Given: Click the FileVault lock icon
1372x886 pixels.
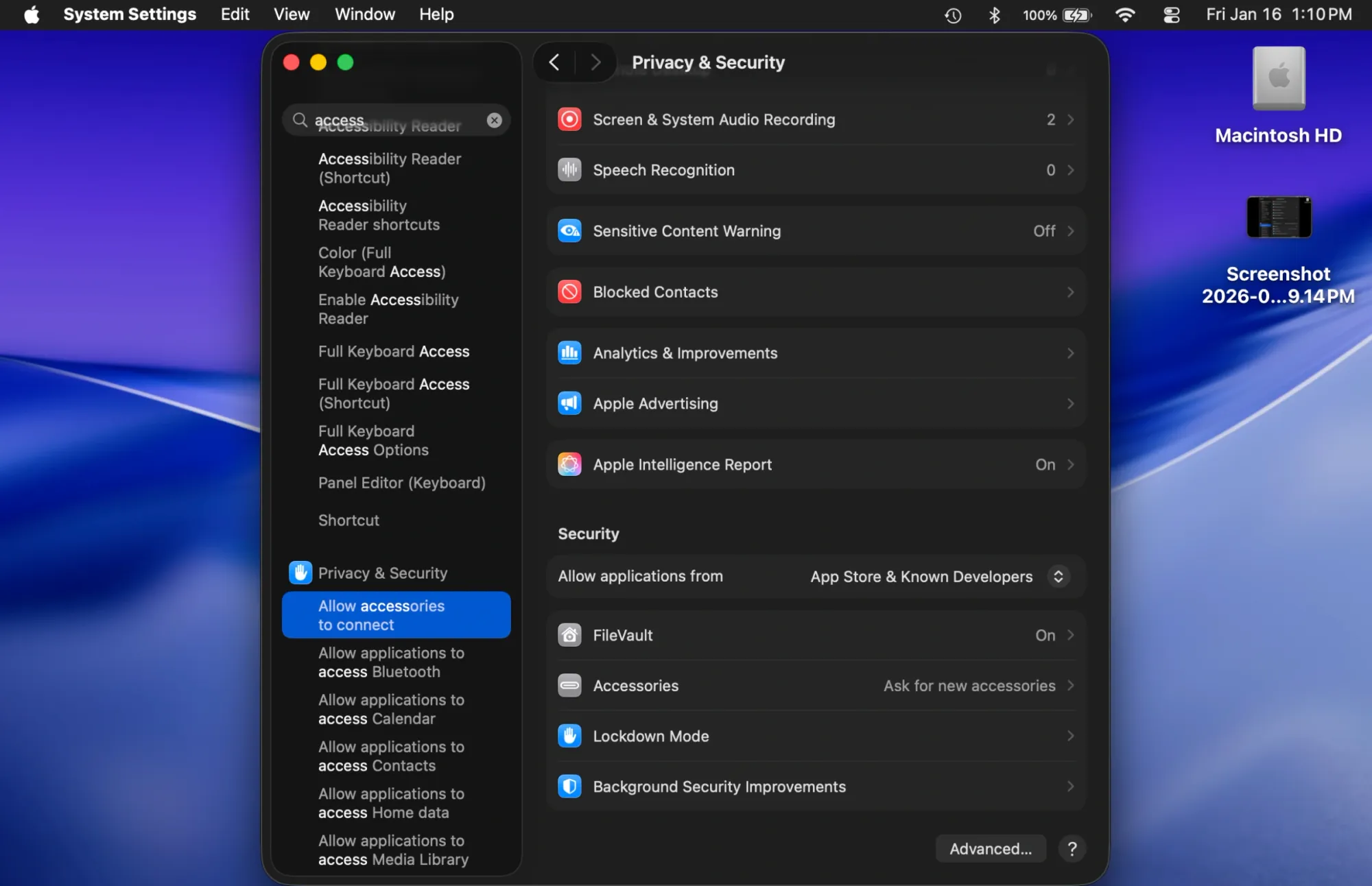Looking at the screenshot, I should point(569,635).
